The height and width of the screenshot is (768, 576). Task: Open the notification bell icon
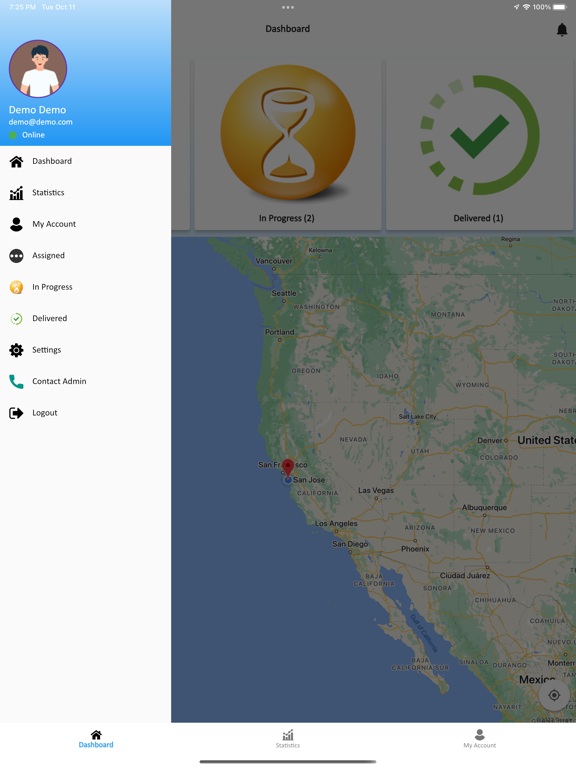[x=562, y=29]
